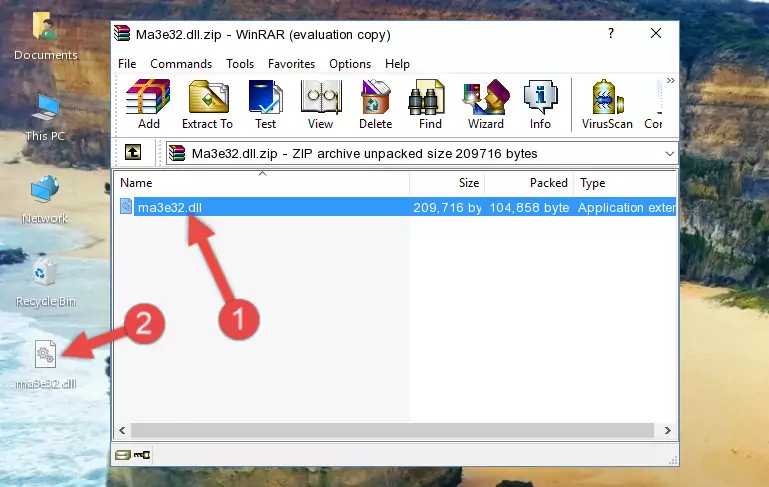Open the Favorites menu
The height and width of the screenshot is (487, 769).
pos(291,64)
